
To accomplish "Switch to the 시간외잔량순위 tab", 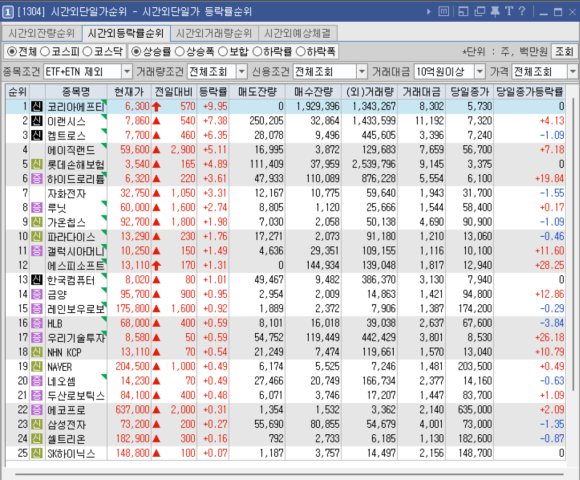I will click(x=41, y=34).
